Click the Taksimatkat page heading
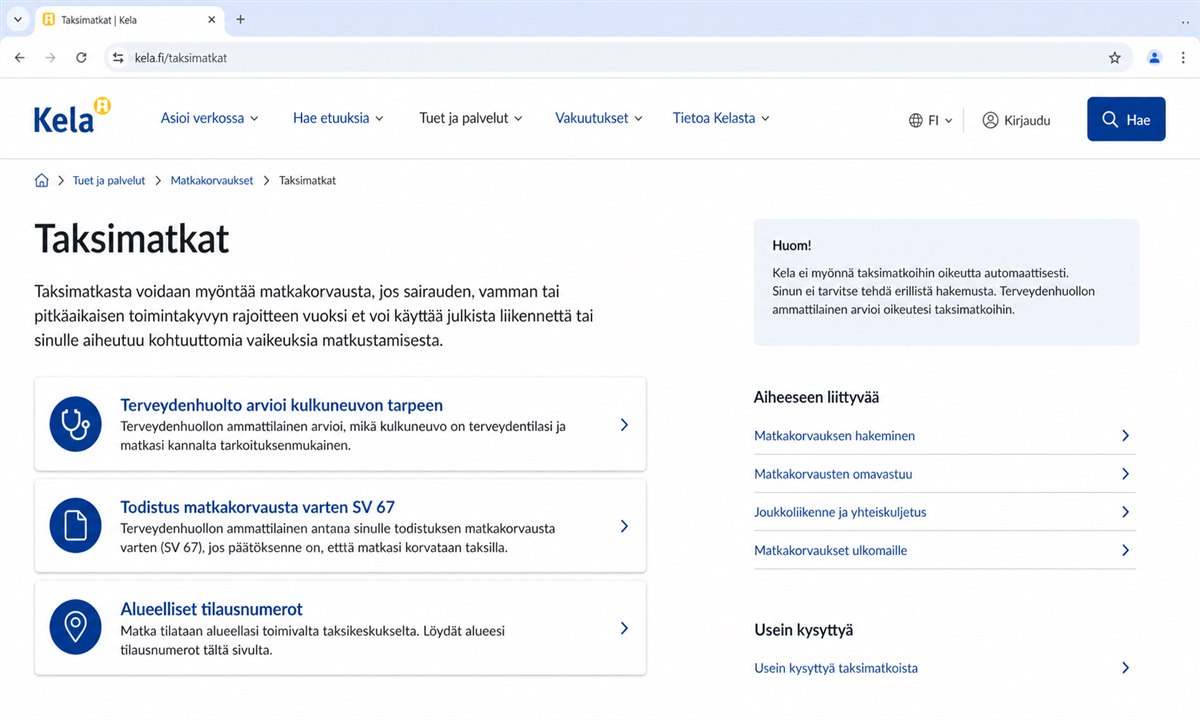The width and height of the screenshot is (1200, 720). point(132,240)
